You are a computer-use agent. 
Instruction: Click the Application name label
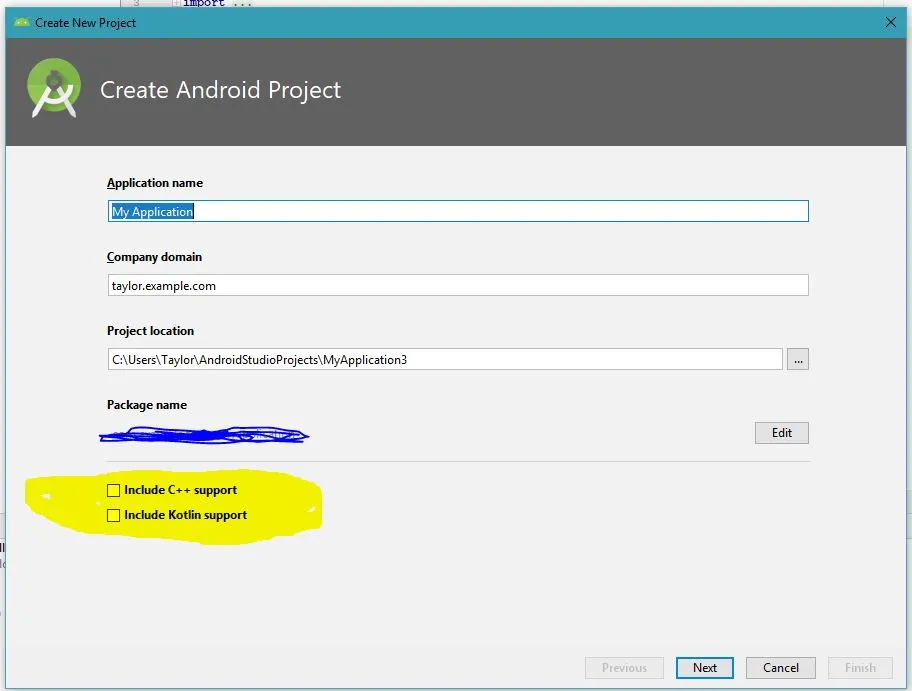coord(155,183)
